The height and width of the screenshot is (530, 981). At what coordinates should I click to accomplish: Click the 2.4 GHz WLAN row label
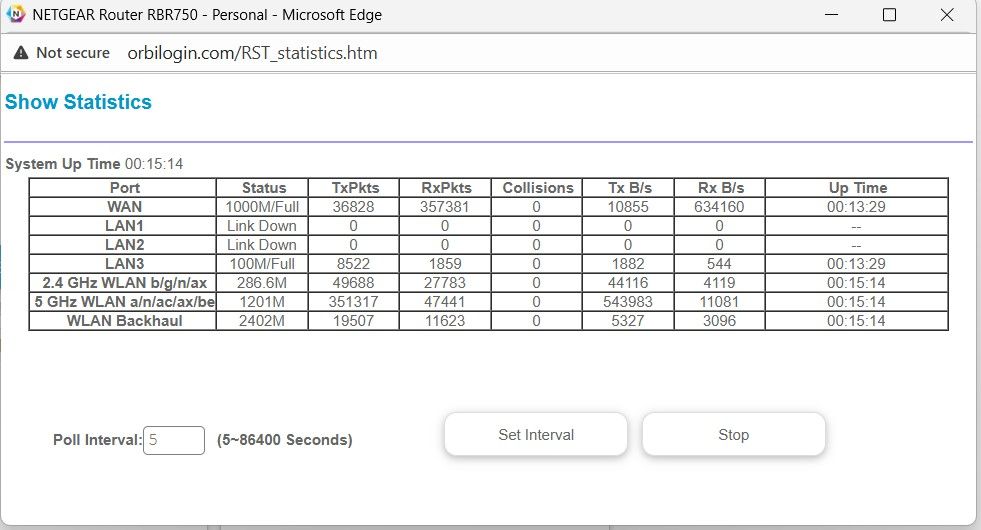(123, 283)
